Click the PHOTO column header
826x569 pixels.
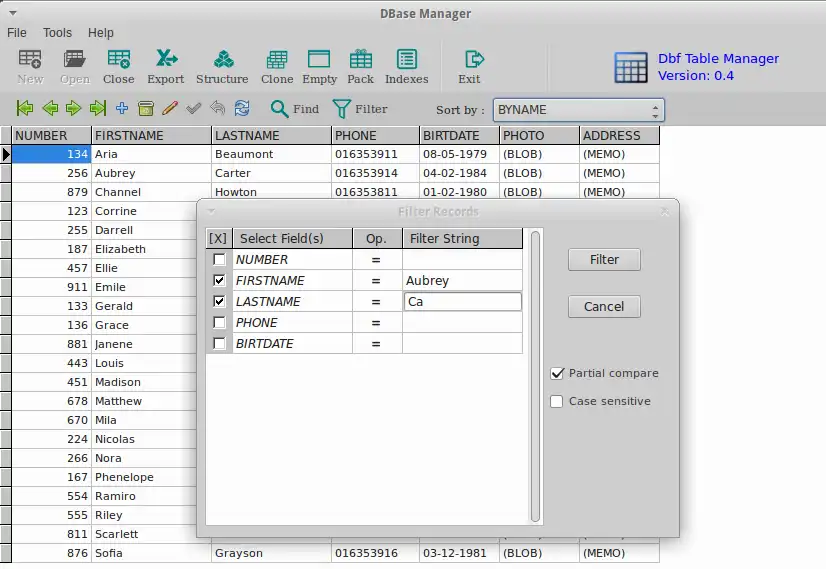pyautogui.click(x=539, y=135)
